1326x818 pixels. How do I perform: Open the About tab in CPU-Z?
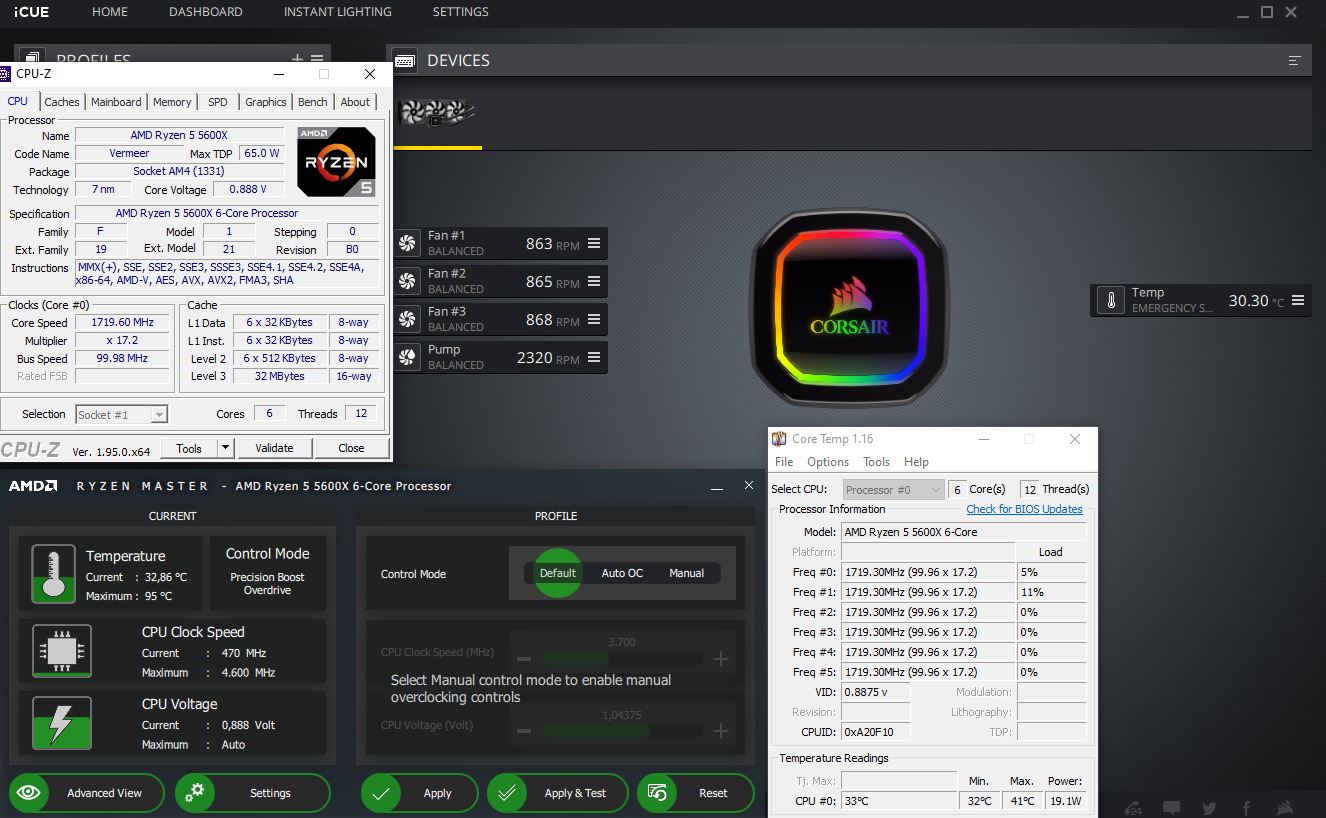click(x=355, y=102)
